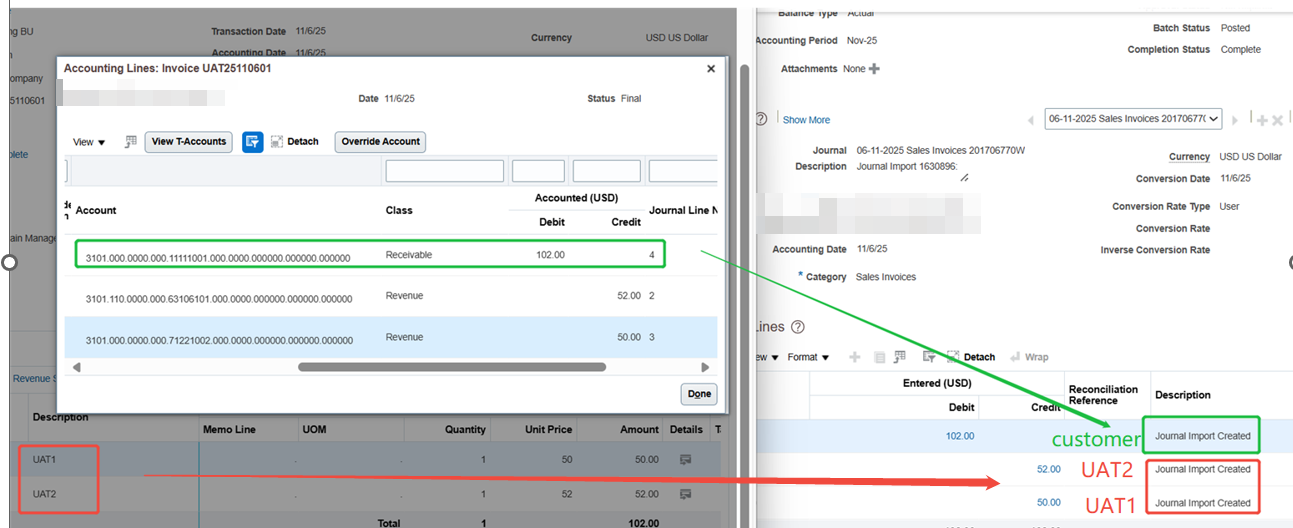
Task: Click the scroll left arrow in Accounting Lines dialog
Action: 77,367
